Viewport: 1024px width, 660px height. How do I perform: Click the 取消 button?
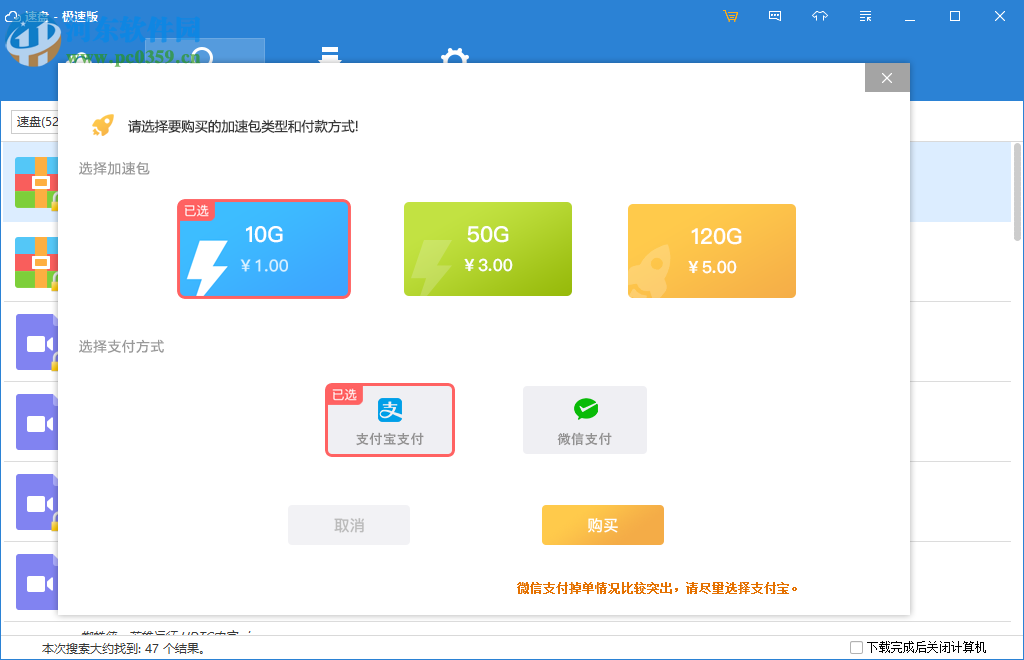coord(349,525)
